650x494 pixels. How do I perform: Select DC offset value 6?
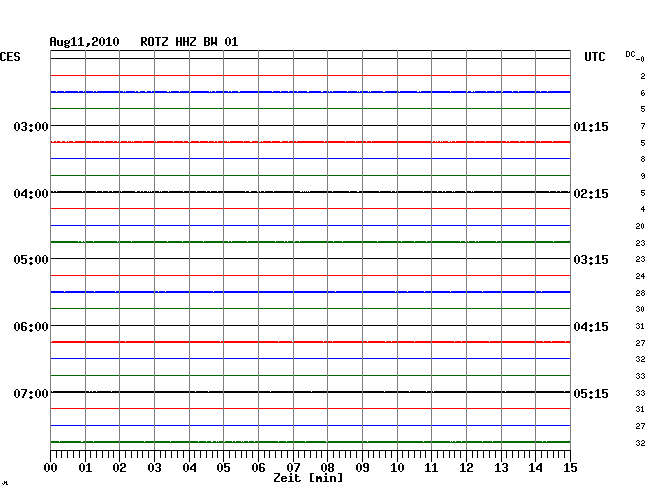(x=643, y=93)
